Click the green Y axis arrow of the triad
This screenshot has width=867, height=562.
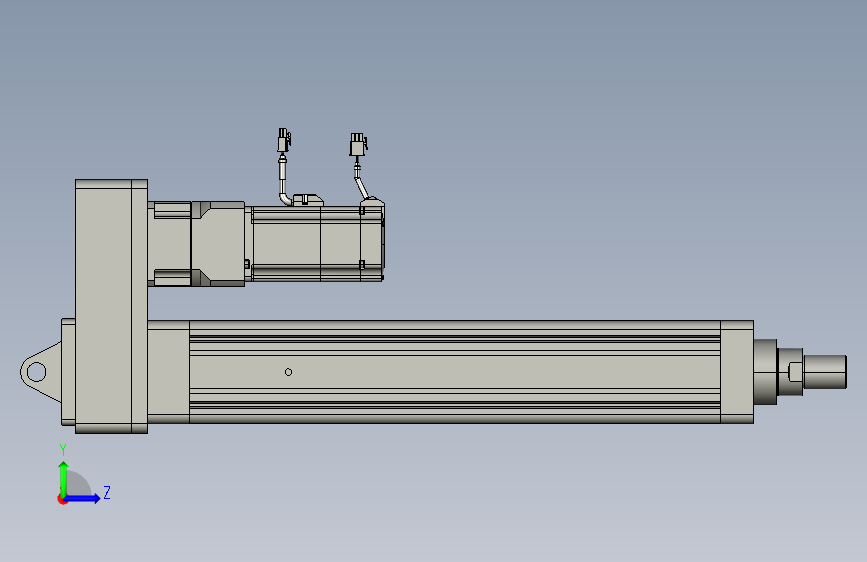tap(64, 479)
